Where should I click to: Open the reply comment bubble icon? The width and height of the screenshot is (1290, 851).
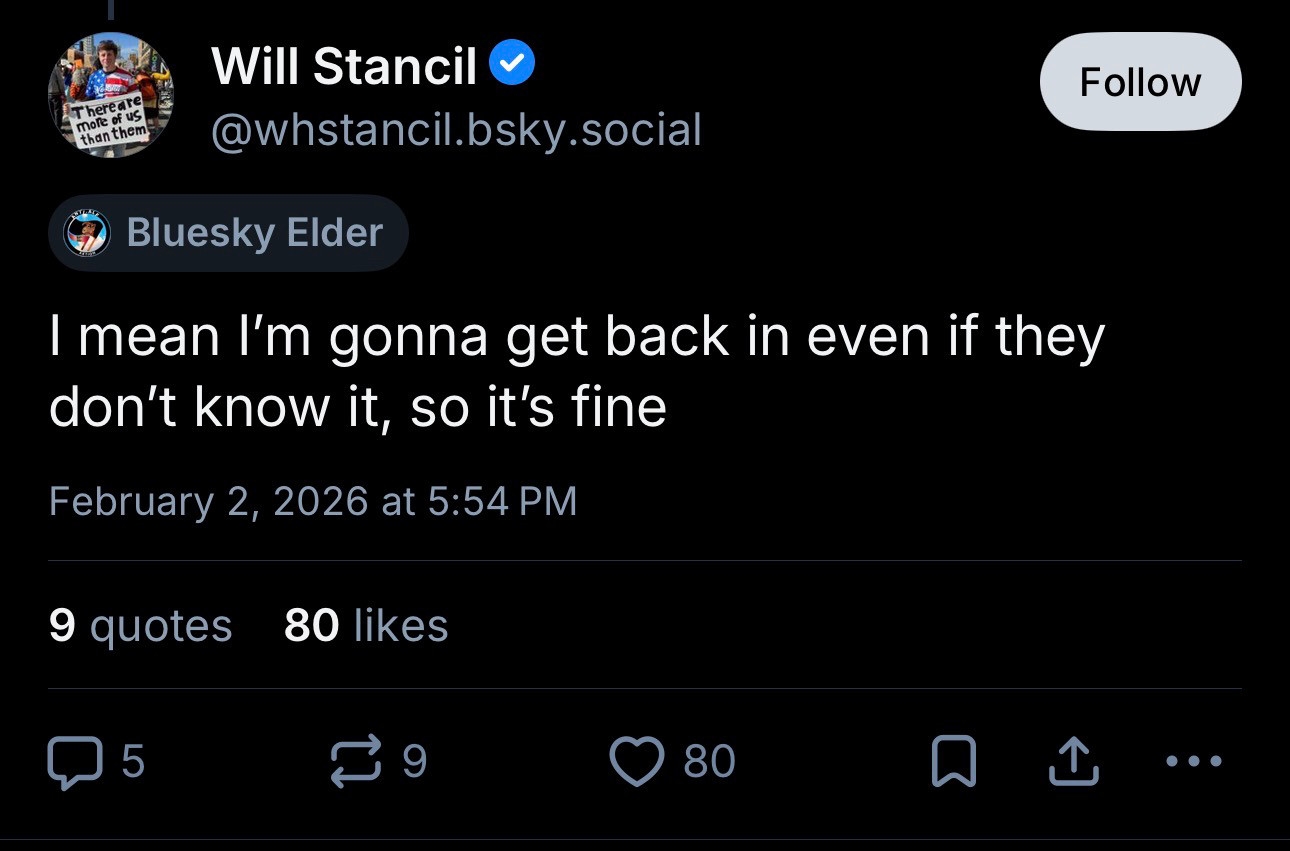pyautogui.click(x=75, y=761)
